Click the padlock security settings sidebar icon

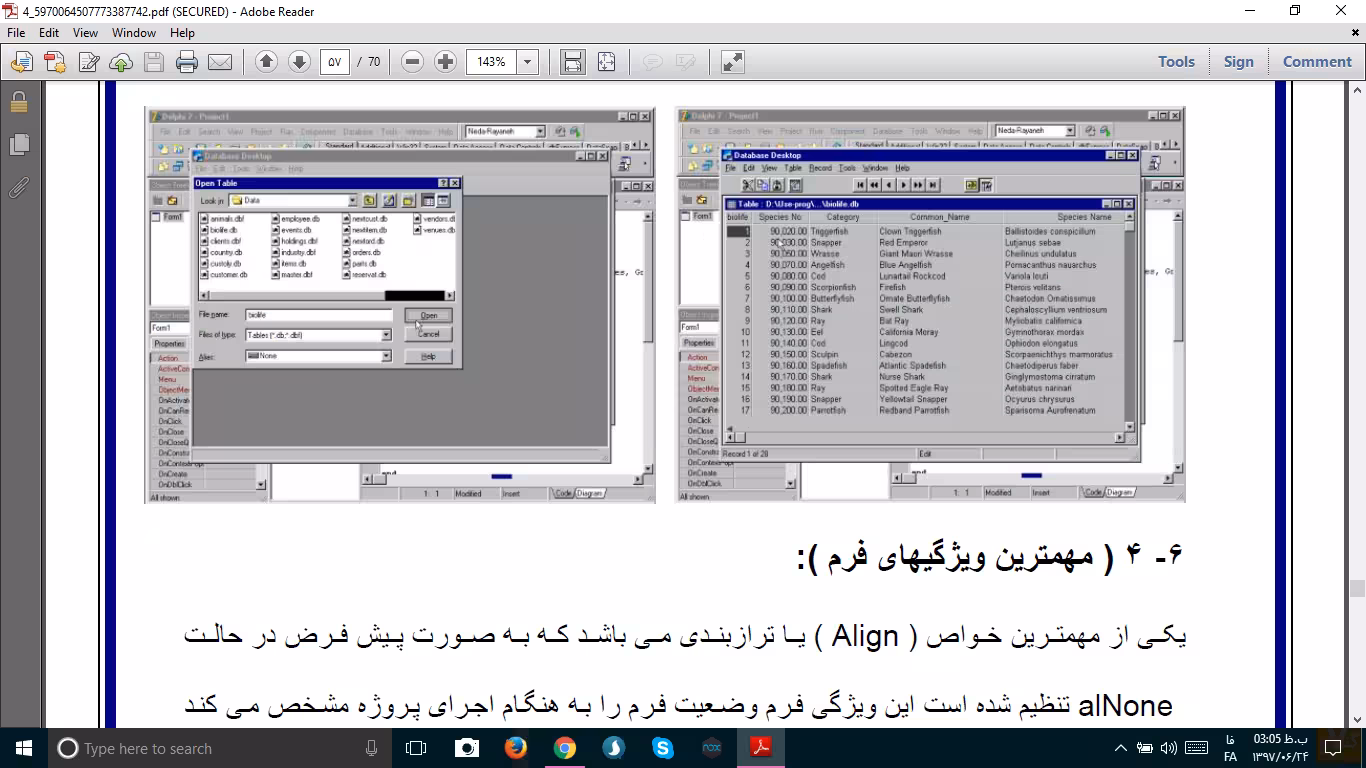click(x=18, y=102)
